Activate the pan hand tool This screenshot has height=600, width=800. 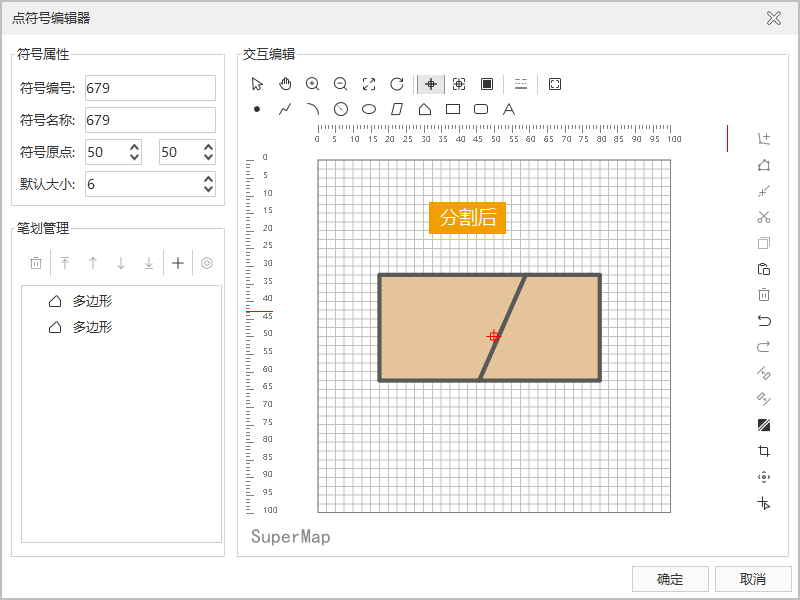(285, 84)
